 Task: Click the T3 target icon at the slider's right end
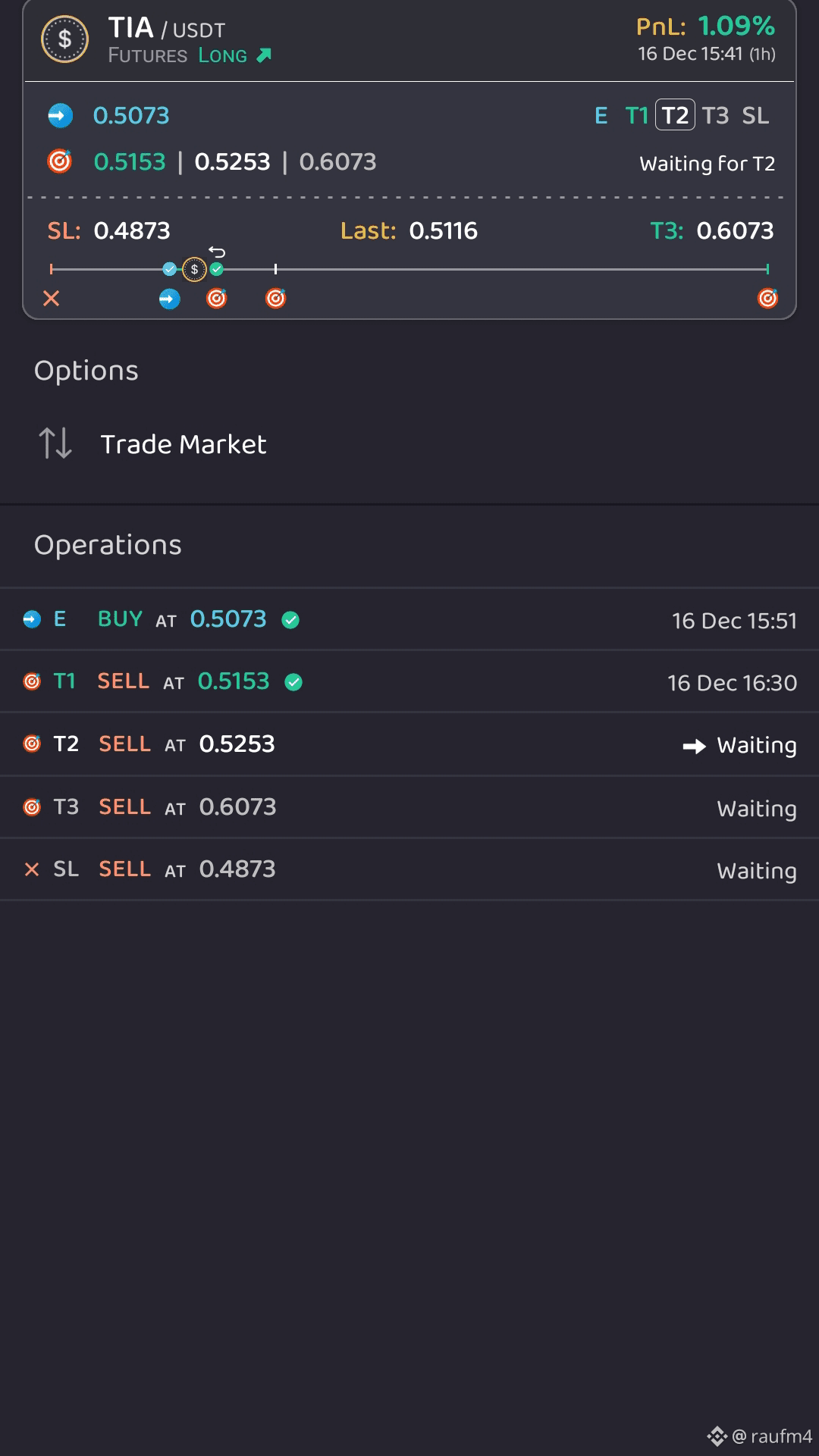(767, 298)
